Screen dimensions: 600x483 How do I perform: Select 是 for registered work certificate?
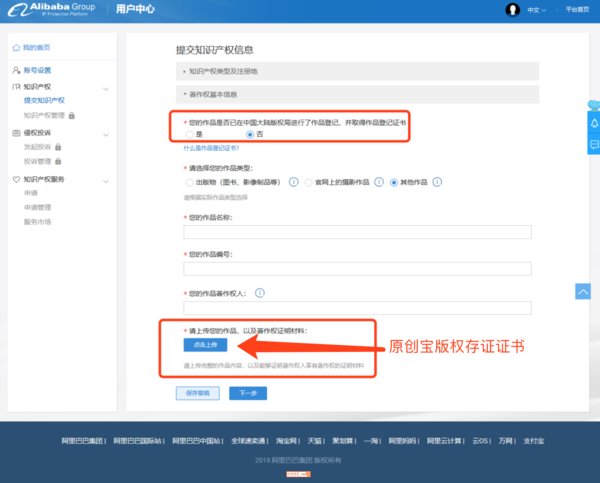coord(189,134)
